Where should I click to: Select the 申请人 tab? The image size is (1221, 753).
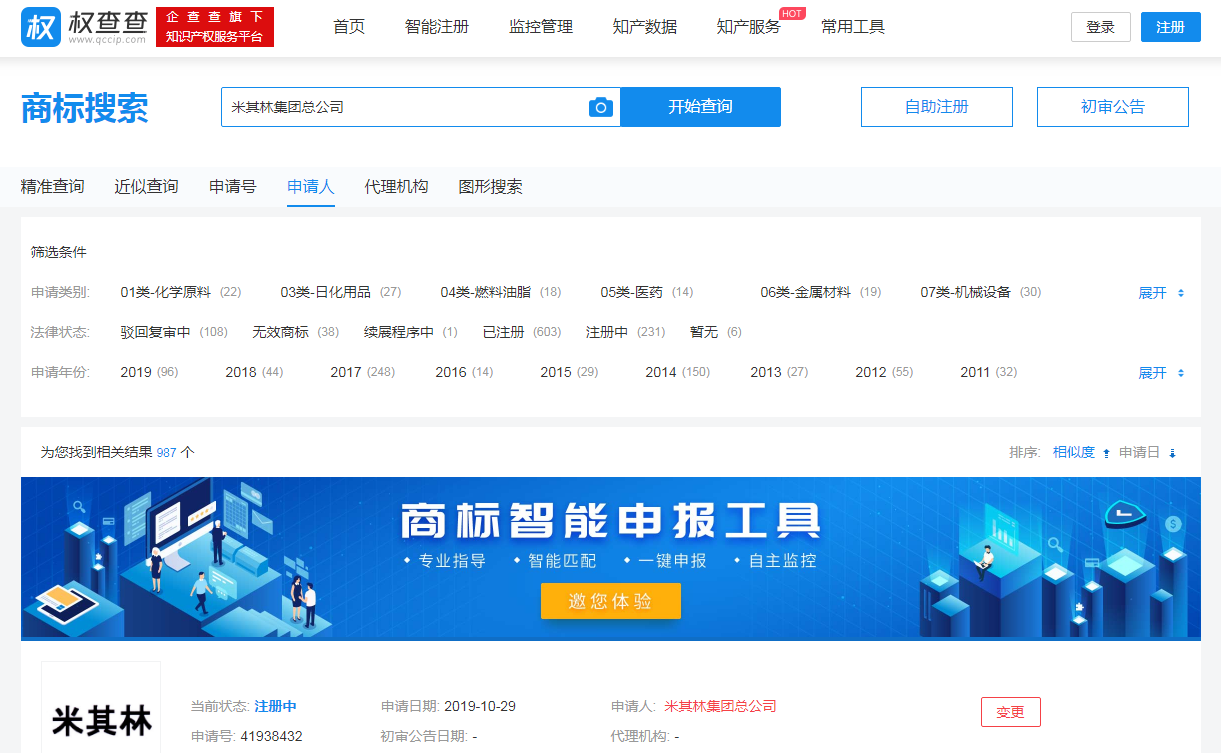pyautogui.click(x=311, y=186)
